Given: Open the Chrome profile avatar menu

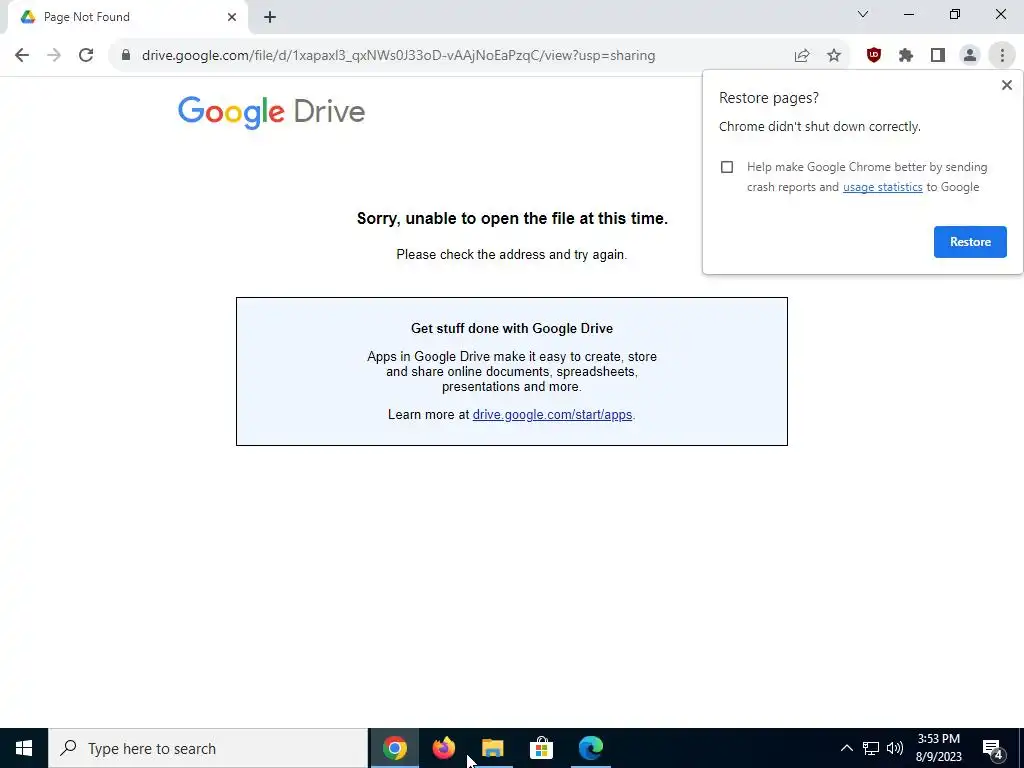Looking at the screenshot, I should (970, 56).
